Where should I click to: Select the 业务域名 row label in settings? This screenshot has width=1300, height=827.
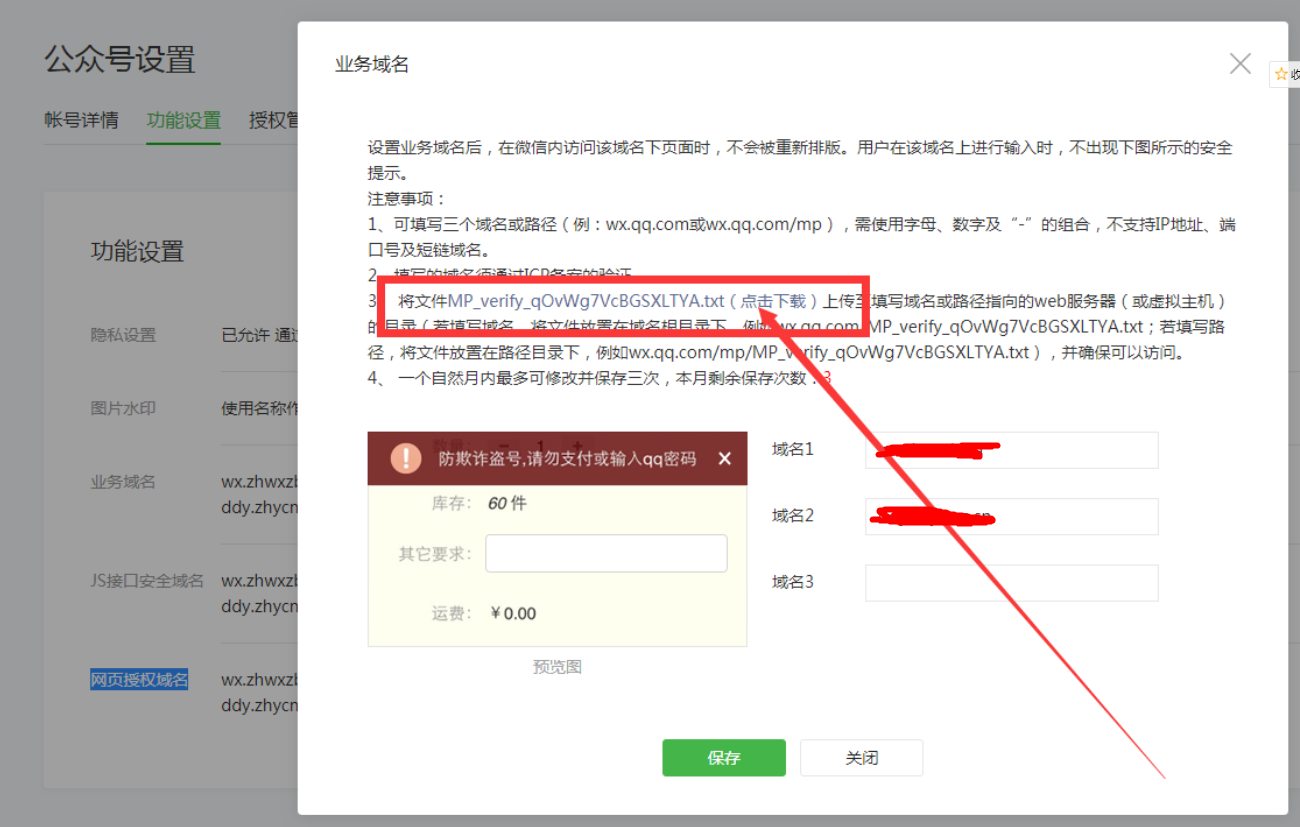click(x=123, y=482)
